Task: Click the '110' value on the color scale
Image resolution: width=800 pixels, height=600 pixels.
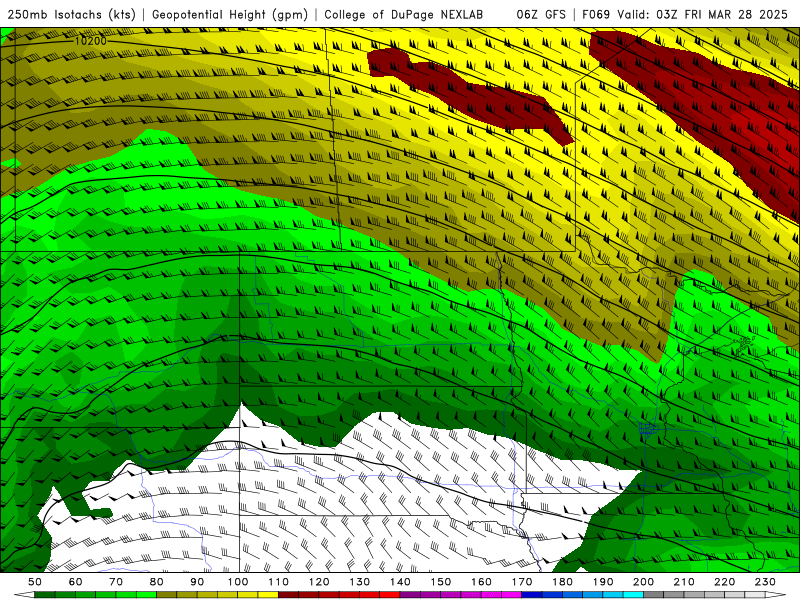Action: pos(279,582)
